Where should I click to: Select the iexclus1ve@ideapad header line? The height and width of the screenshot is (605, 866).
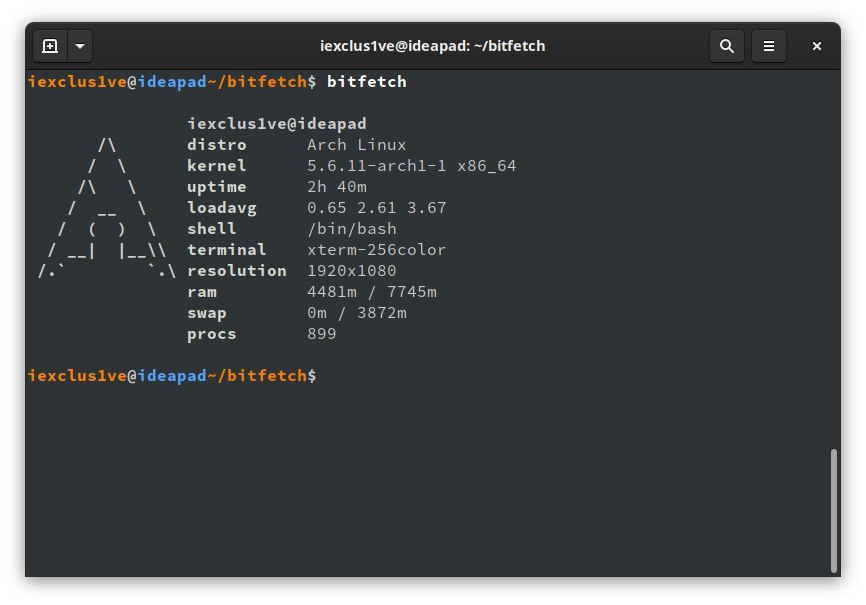point(277,123)
